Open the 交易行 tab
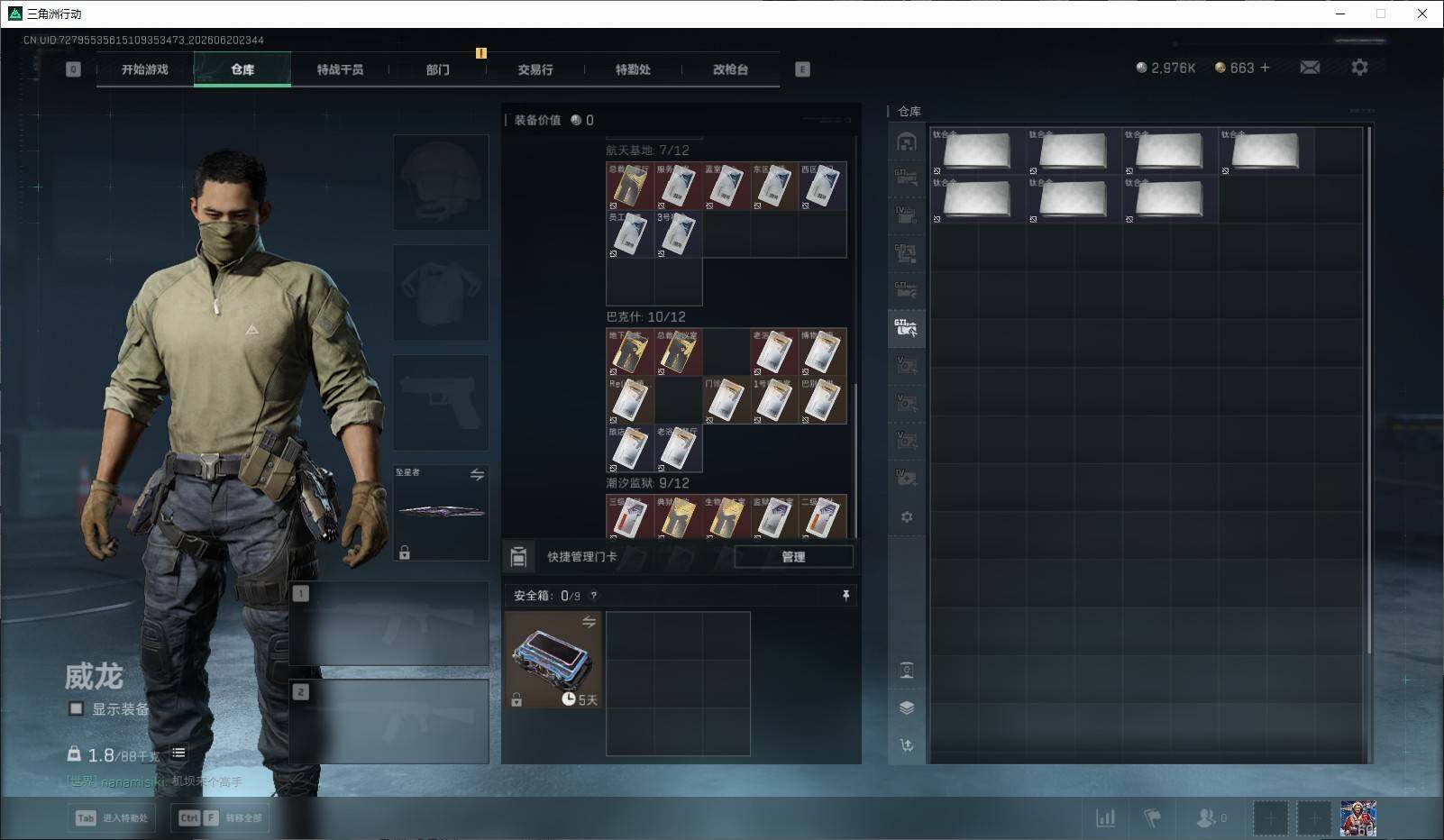This screenshot has width=1444, height=840. 535,69
